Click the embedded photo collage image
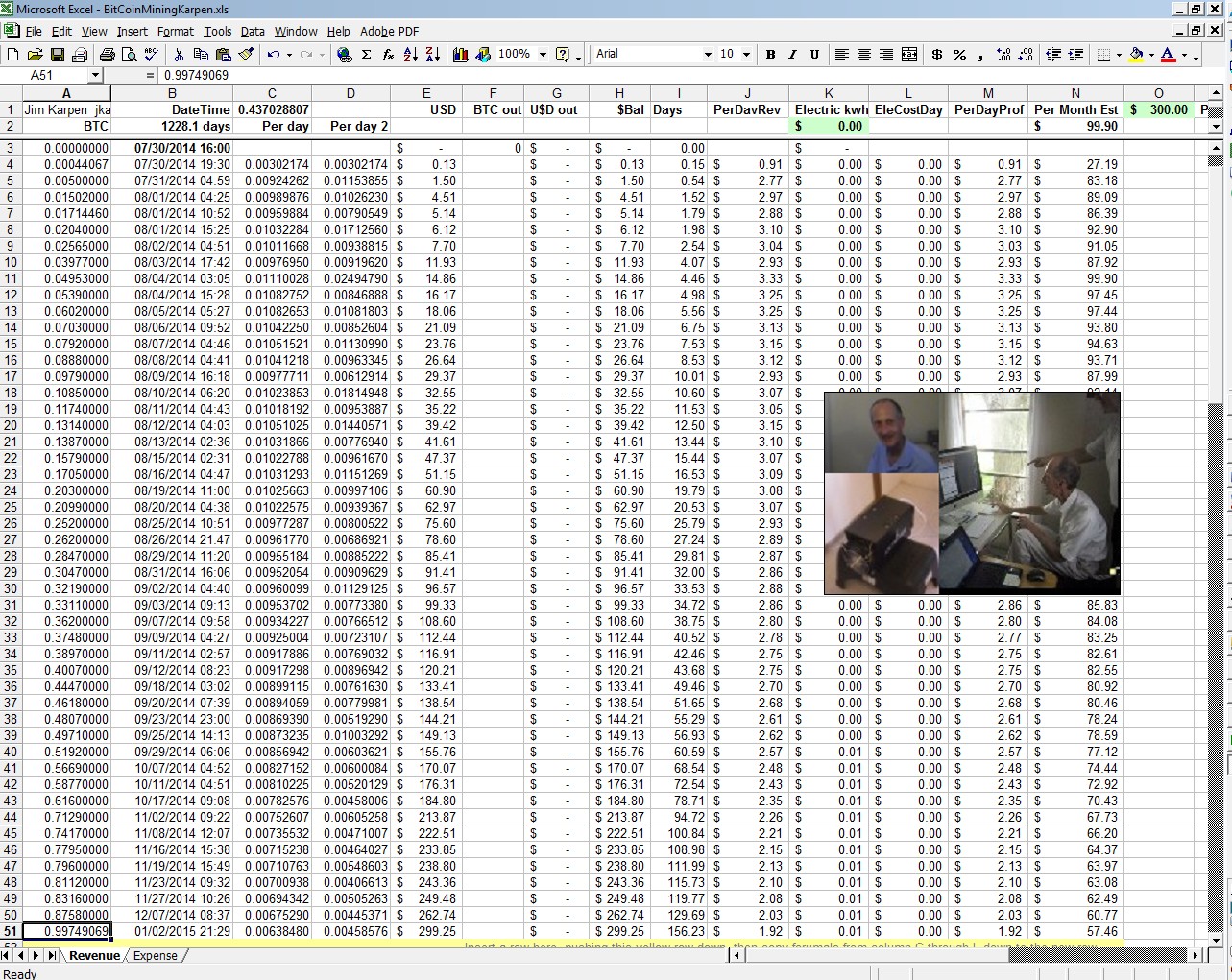This screenshot has width=1232, height=980. click(972, 493)
